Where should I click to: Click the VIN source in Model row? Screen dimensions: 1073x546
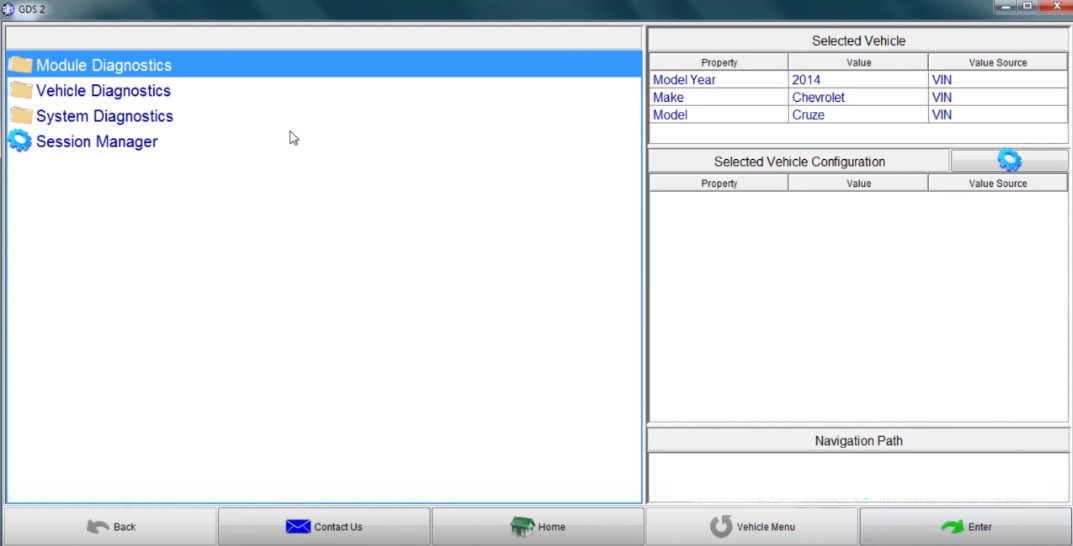pyautogui.click(x=998, y=115)
